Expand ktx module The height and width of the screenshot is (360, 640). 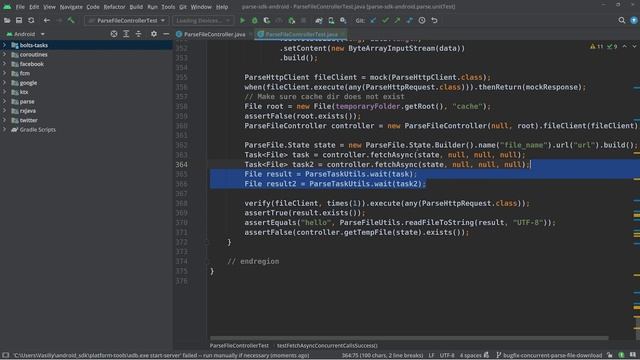coord(4,92)
